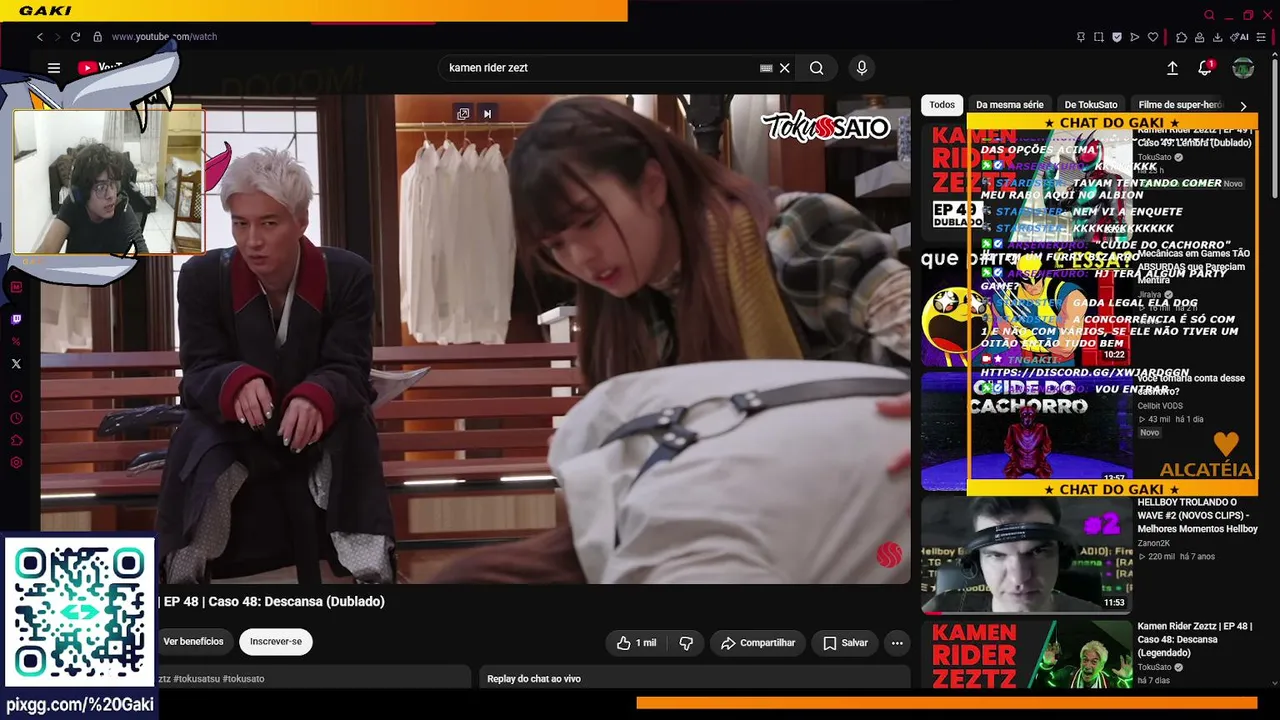Open the browser downloads icon

[1217, 37]
